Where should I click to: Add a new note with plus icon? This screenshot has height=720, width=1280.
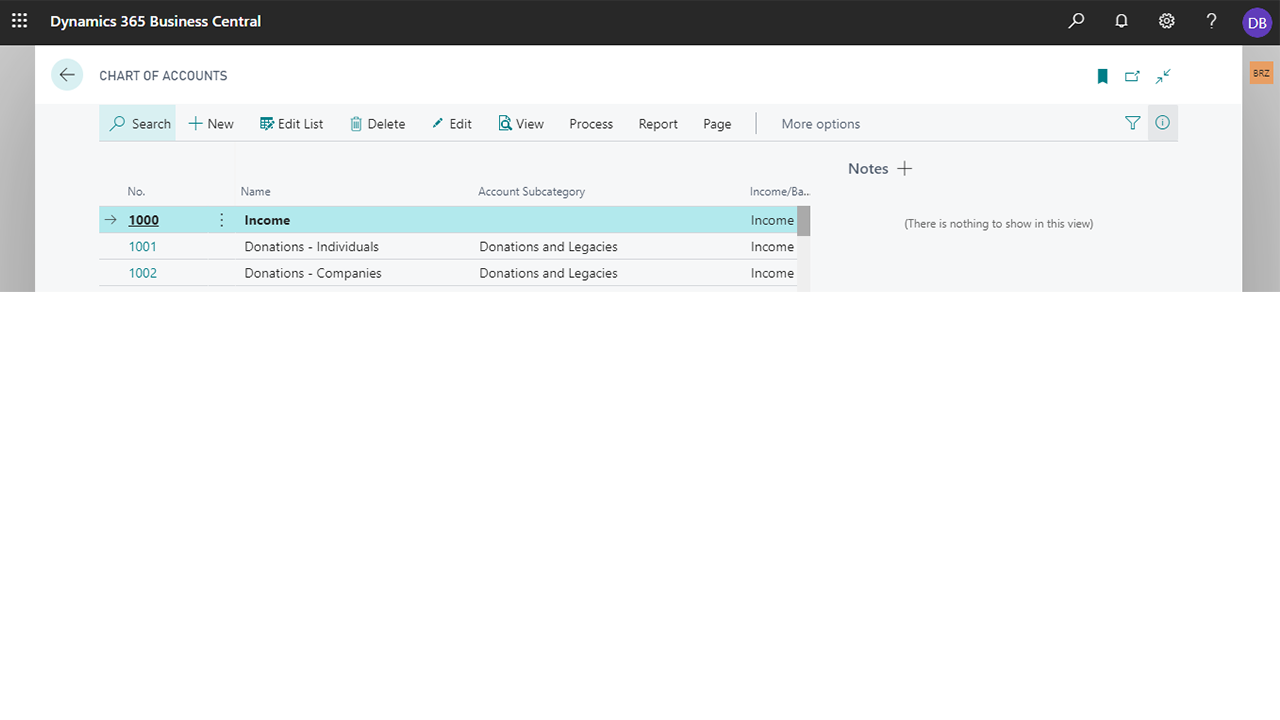pyautogui.click(x=905, y=169)
